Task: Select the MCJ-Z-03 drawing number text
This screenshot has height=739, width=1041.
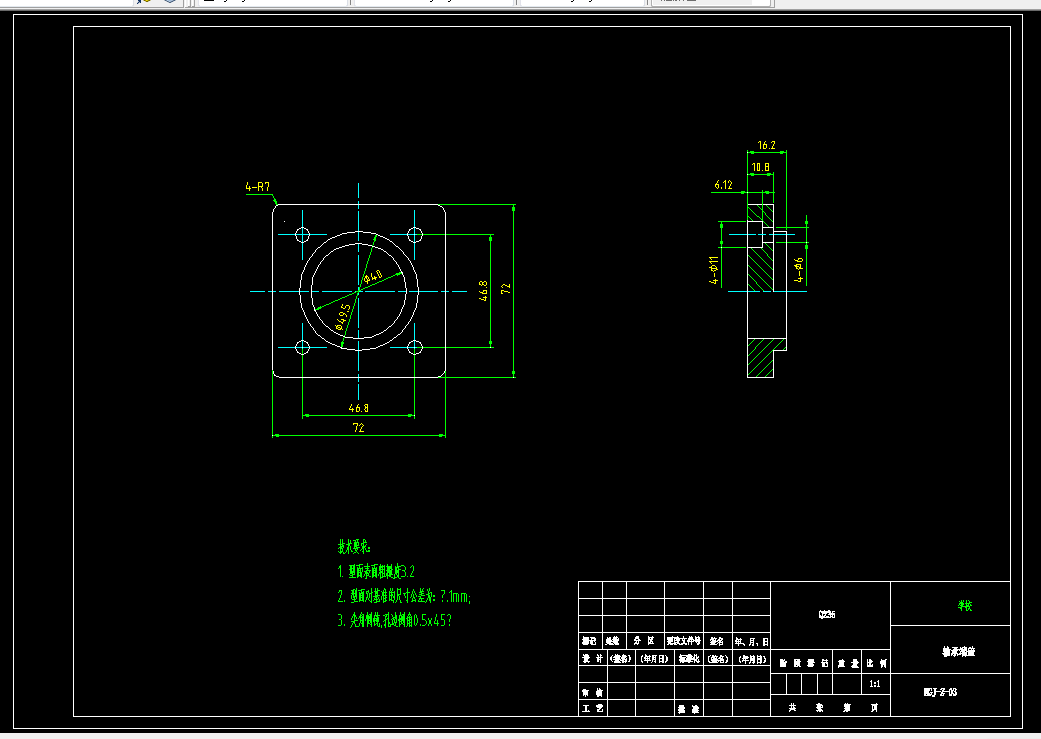Action: click(941, 693)
